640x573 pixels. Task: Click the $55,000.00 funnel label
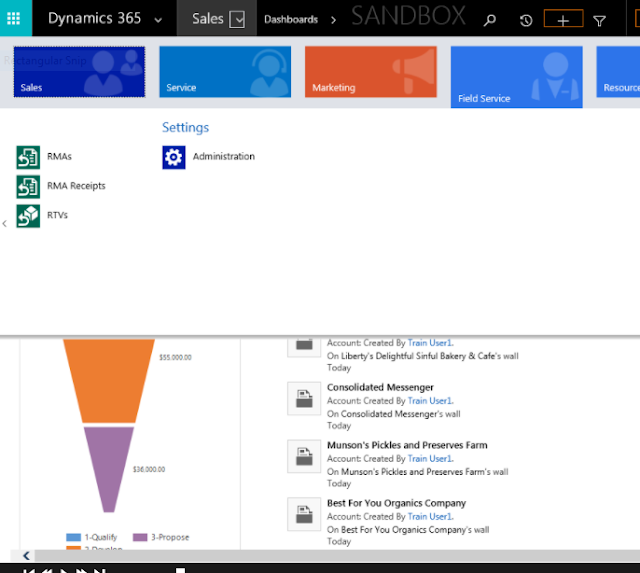click(175, 358)
